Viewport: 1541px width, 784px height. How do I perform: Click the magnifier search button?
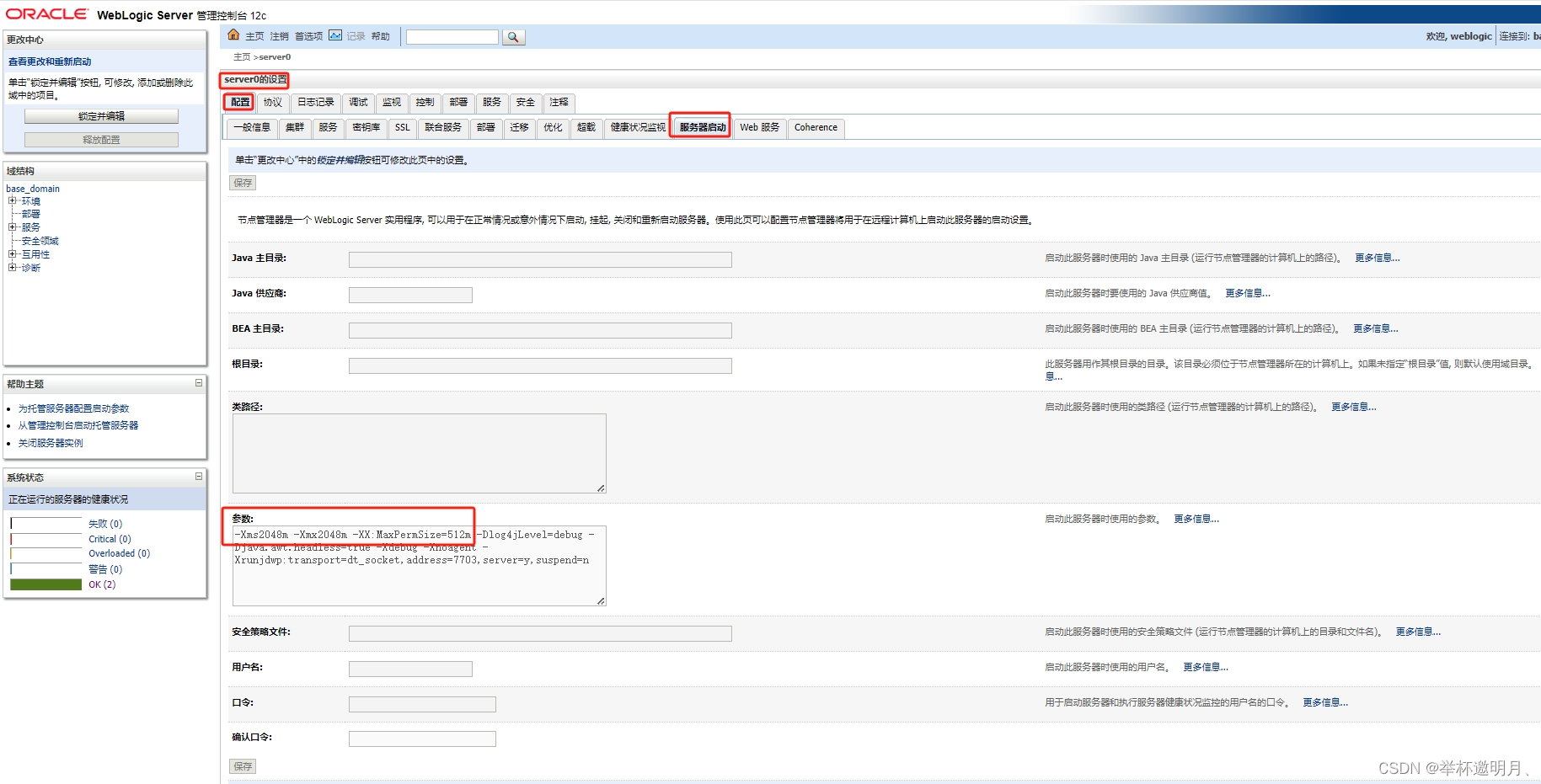(513, 37)
